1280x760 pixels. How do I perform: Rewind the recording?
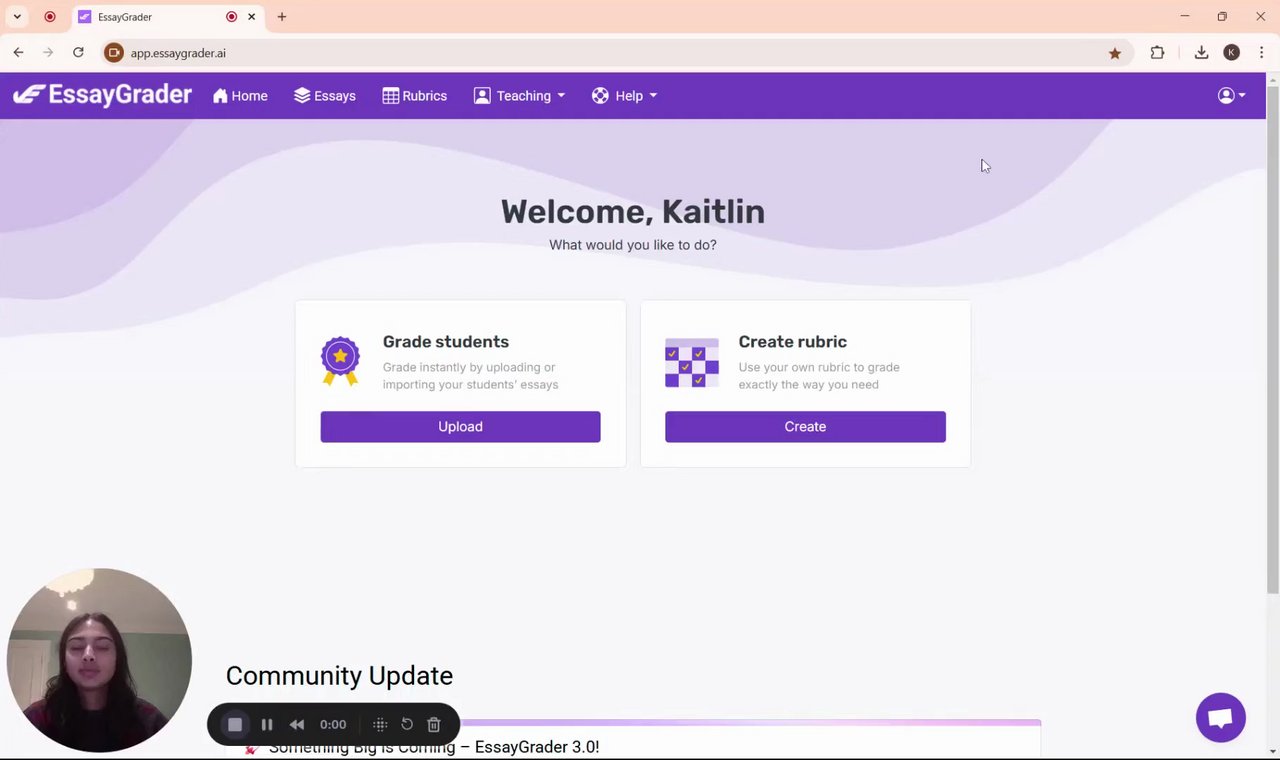click(297, 725)
